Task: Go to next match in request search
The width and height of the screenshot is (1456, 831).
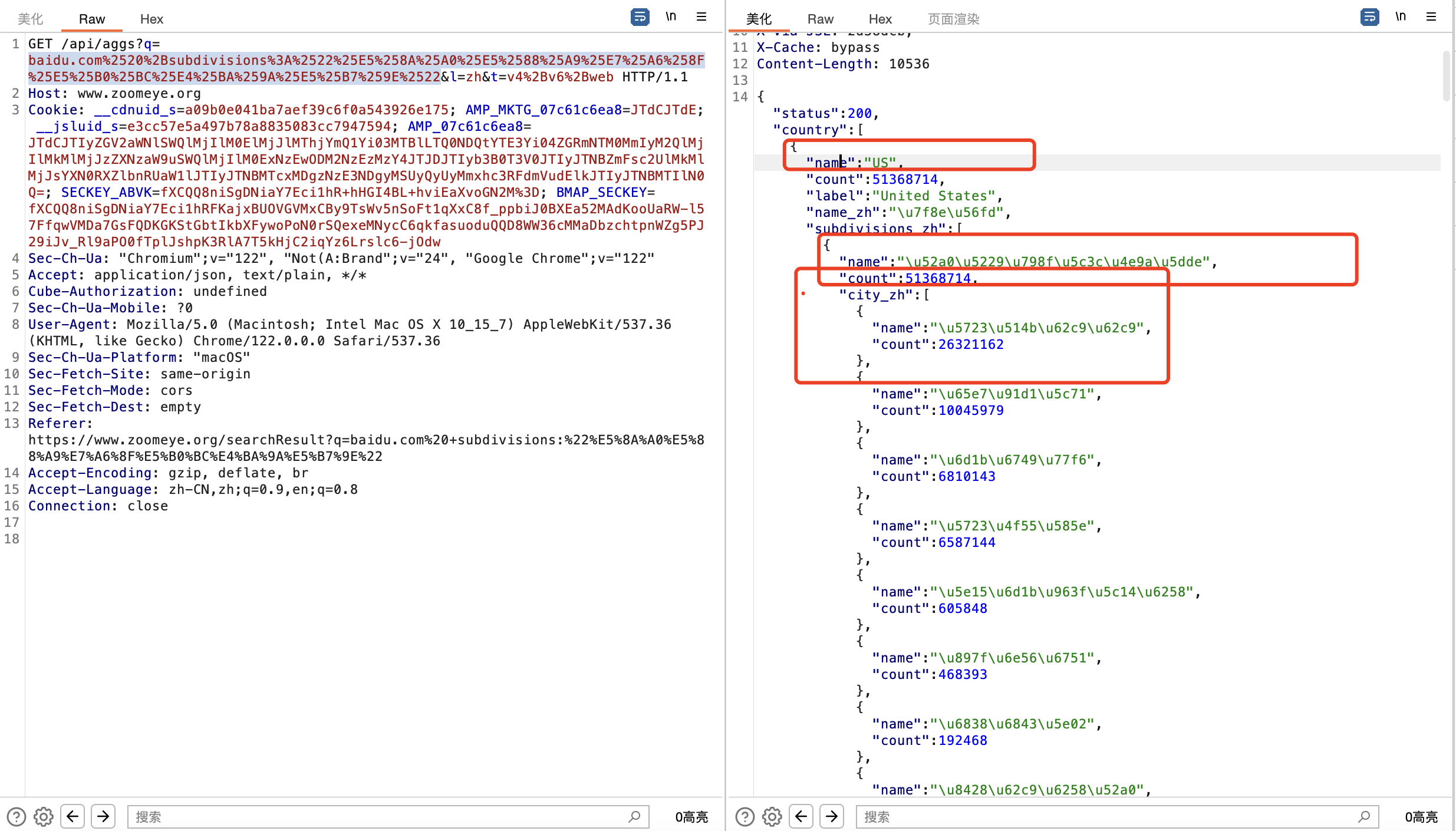Action: (x=103, y=816)
